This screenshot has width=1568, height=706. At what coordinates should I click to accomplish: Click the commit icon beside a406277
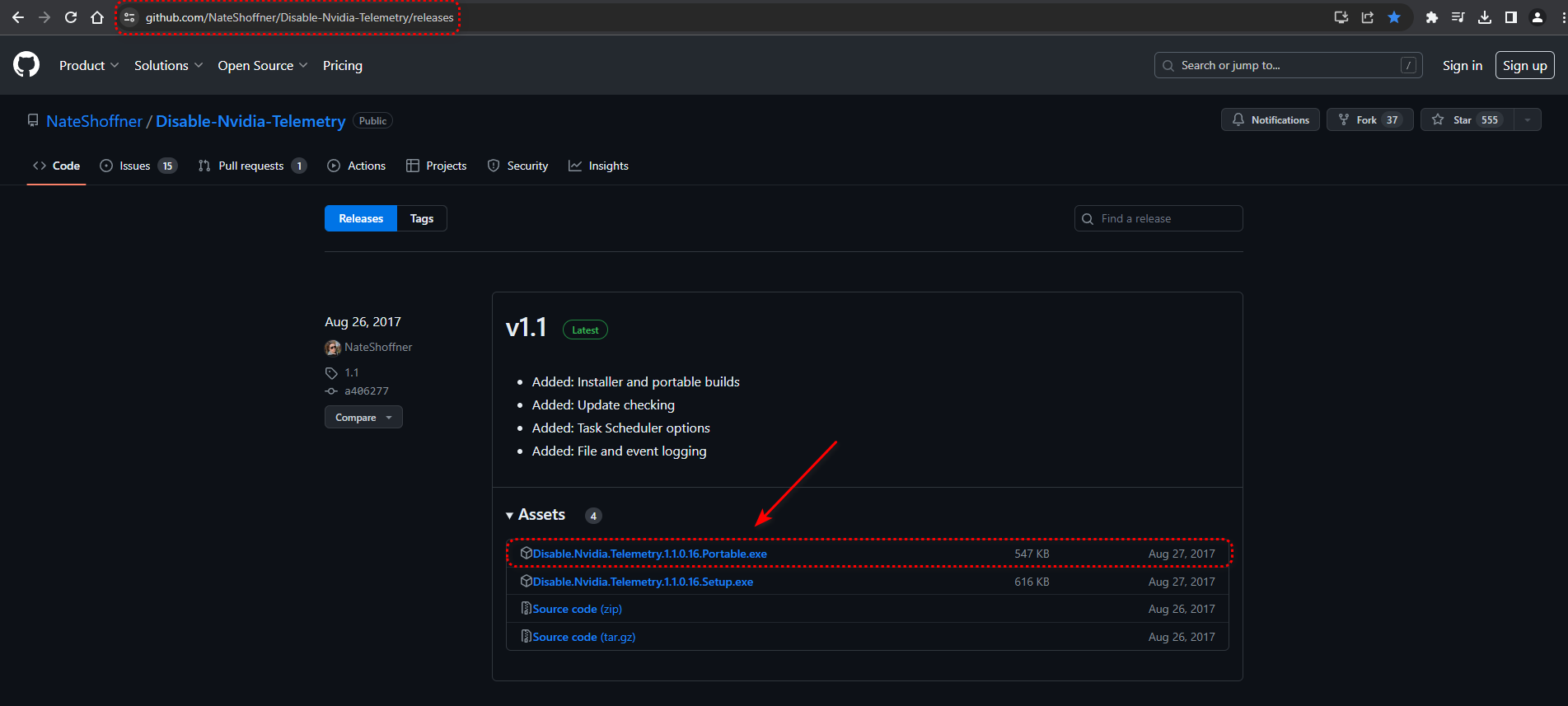click(331, 391)
